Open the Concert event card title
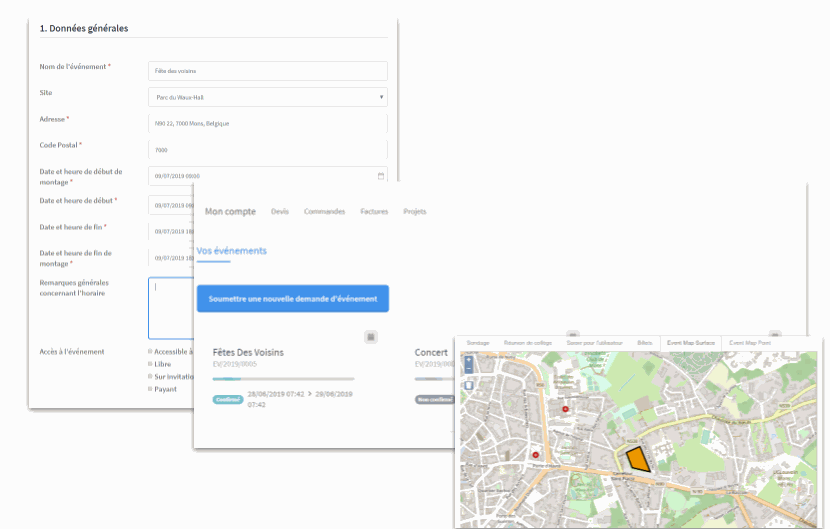 431,352
